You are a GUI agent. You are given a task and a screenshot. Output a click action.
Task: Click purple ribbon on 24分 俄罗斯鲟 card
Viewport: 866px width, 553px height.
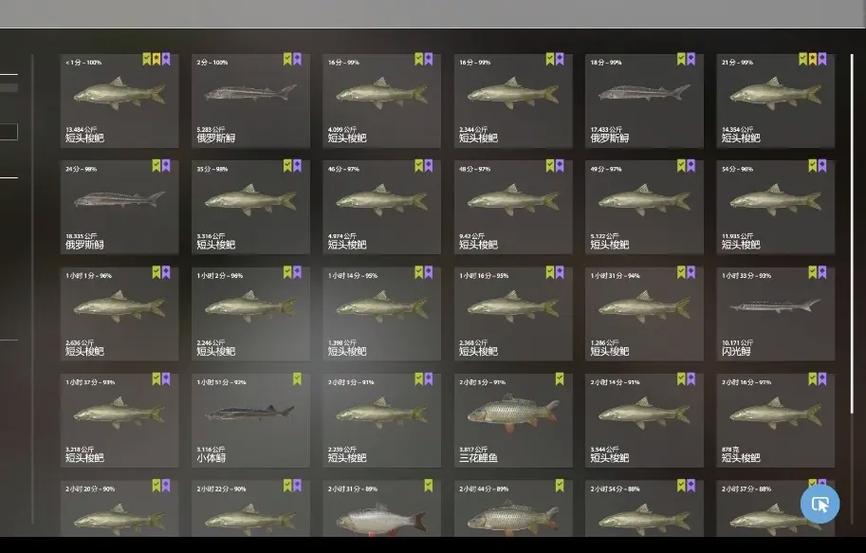pyautogui.click(x=166, y=166)
